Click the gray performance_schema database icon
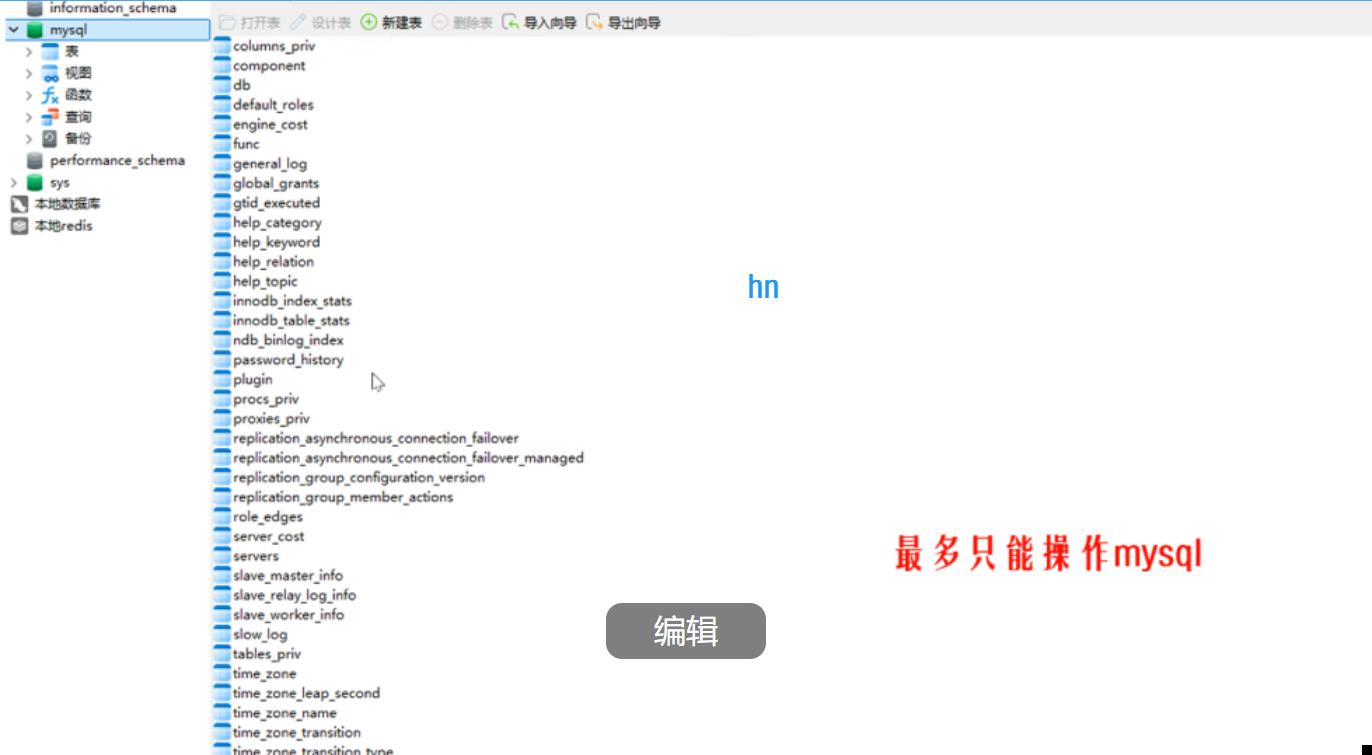This screenshot has width=1372, height=755. 35,161
